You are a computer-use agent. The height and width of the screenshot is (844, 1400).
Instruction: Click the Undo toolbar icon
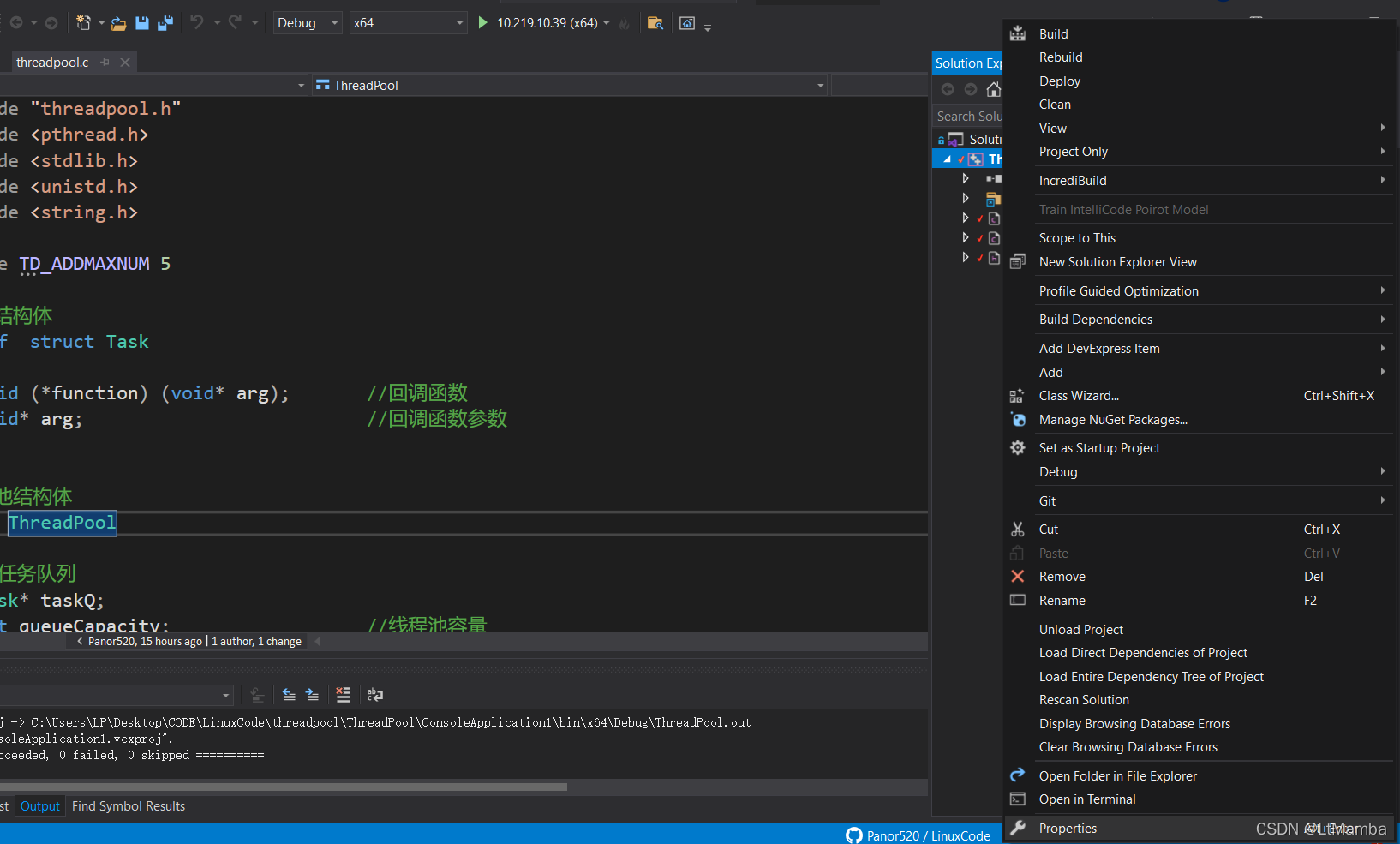(197, 23)
